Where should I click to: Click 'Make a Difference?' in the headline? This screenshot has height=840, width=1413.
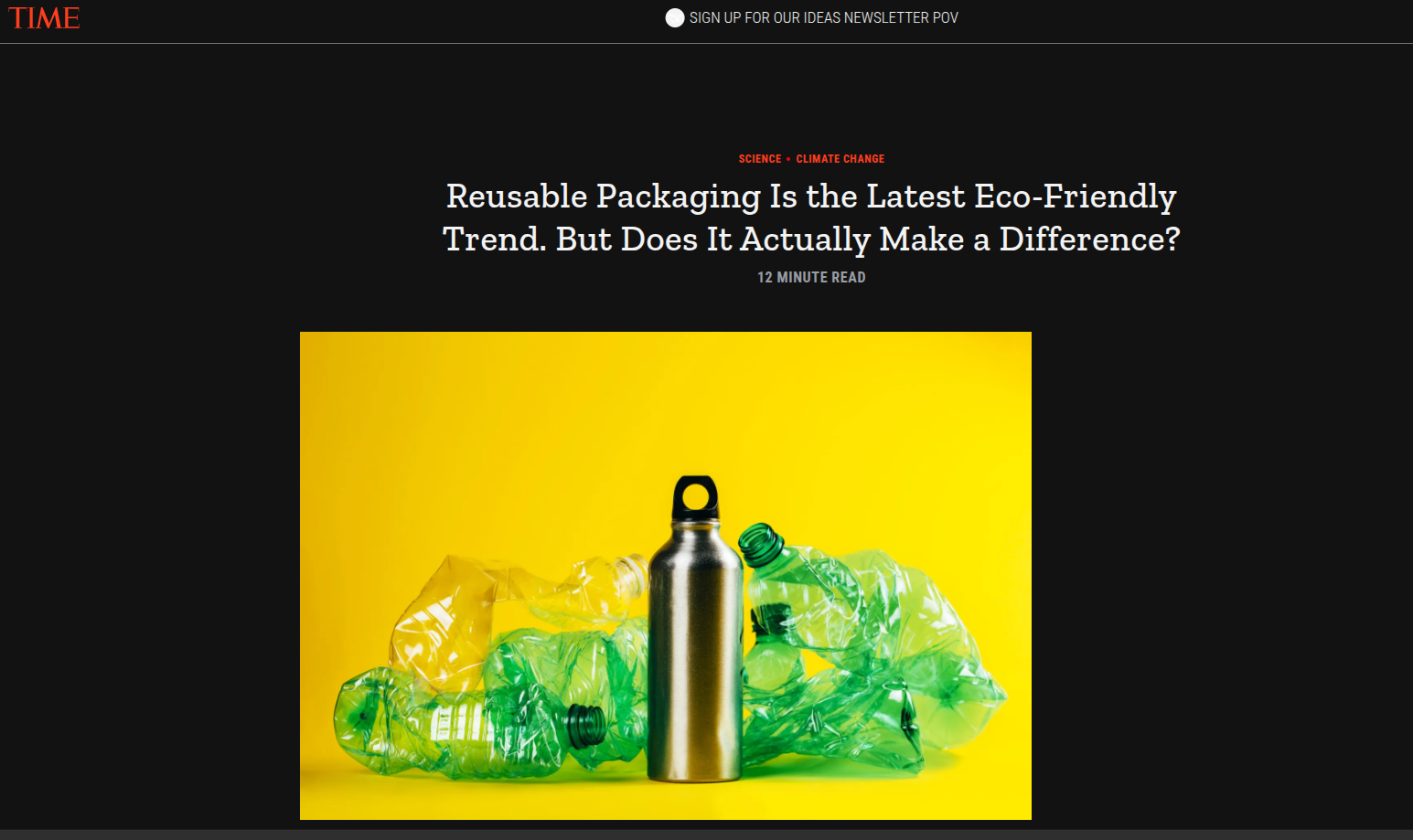click(1030, 239)
